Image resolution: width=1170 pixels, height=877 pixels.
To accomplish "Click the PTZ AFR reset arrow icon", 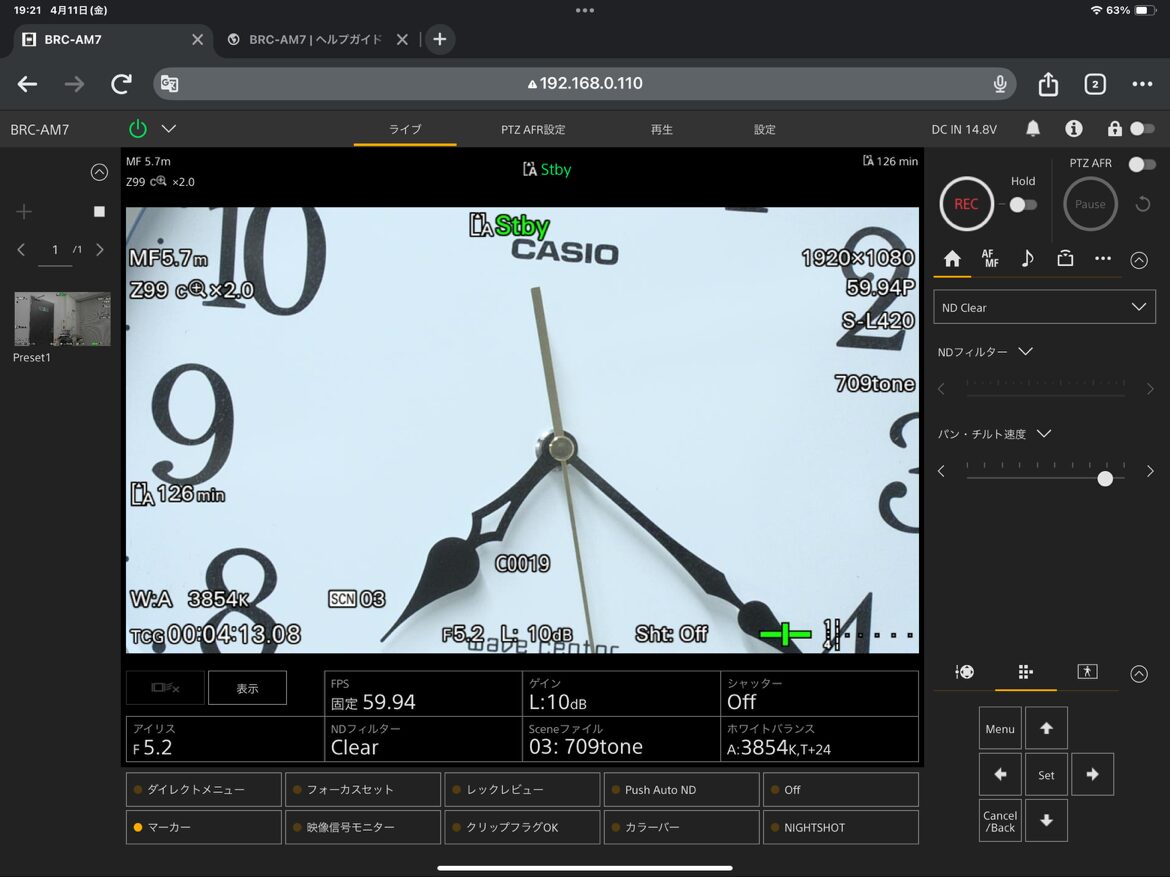I will 1142,204.
